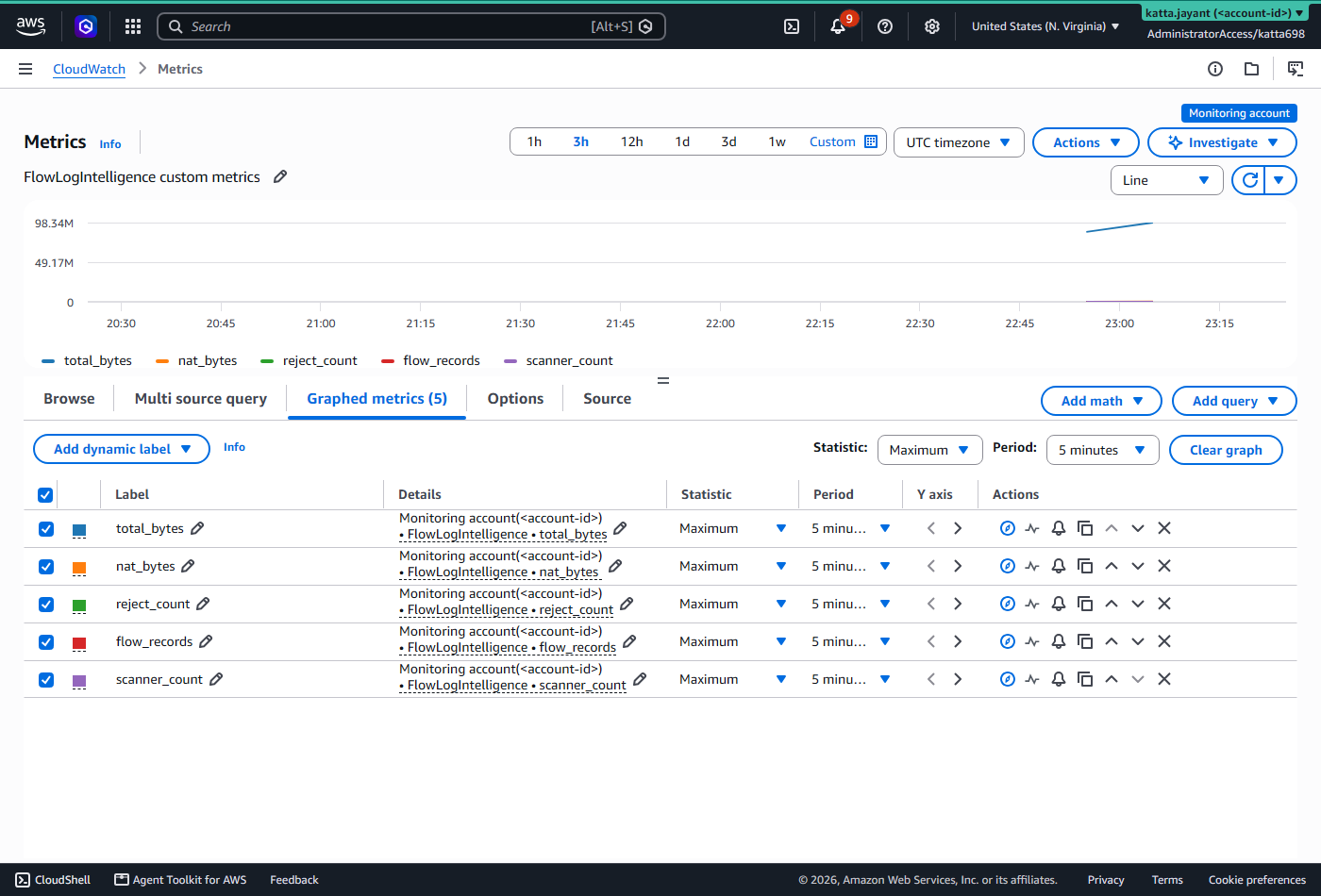Open the folder icon in breadcrumb bar
Screen dimensions: 1321x896
pos(1252,69)
